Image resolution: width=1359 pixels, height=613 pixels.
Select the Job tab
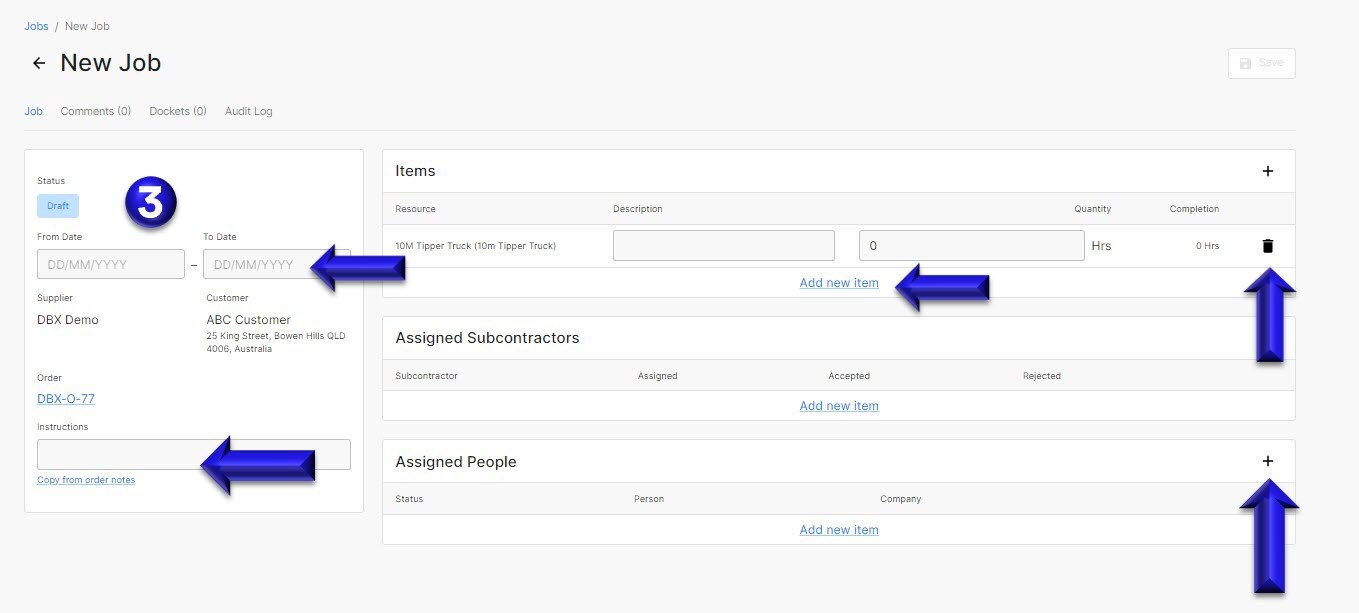coord(33,111)
